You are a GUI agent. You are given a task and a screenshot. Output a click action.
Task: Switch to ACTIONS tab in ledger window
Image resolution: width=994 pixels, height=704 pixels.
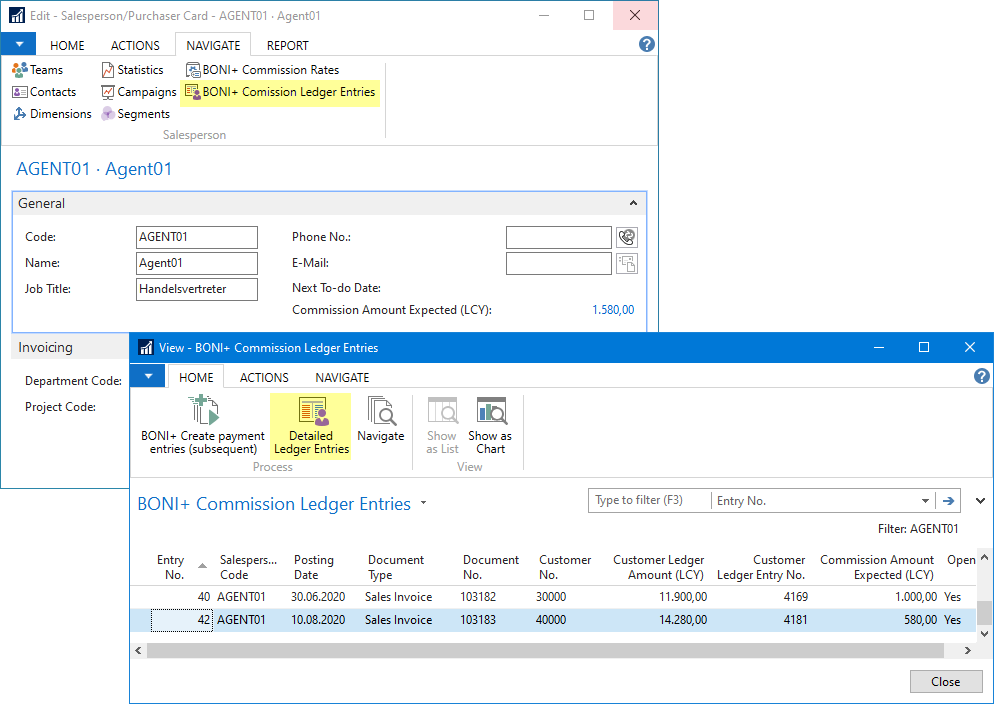click(264, 377)
